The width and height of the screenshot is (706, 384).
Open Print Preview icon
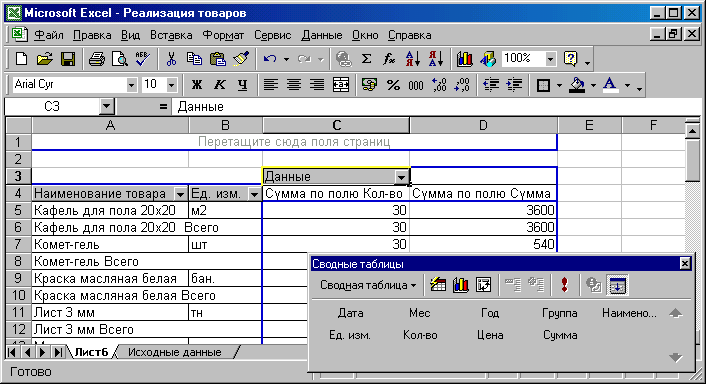[x=119, y=59]
